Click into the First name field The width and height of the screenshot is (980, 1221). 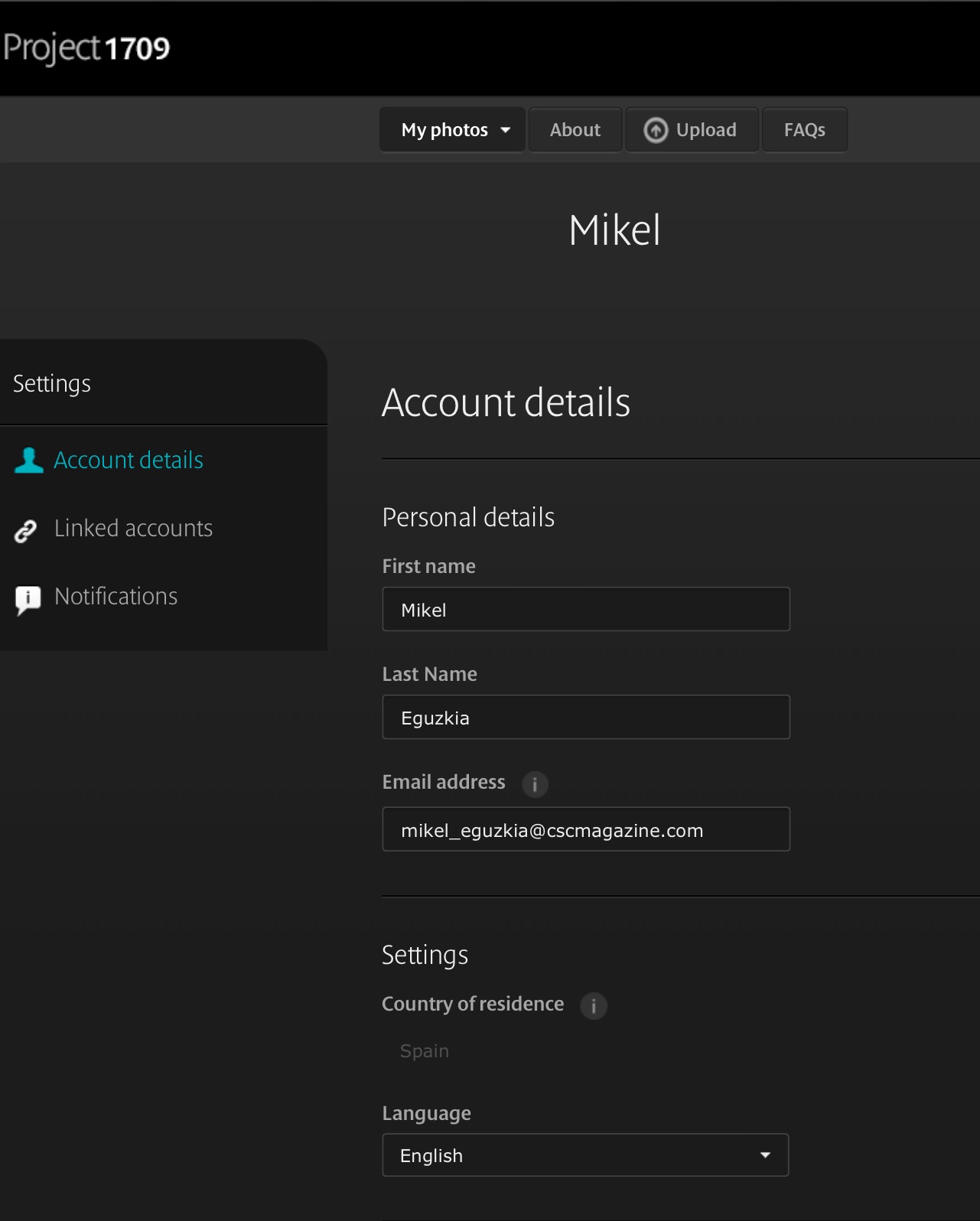coord(585,610)
